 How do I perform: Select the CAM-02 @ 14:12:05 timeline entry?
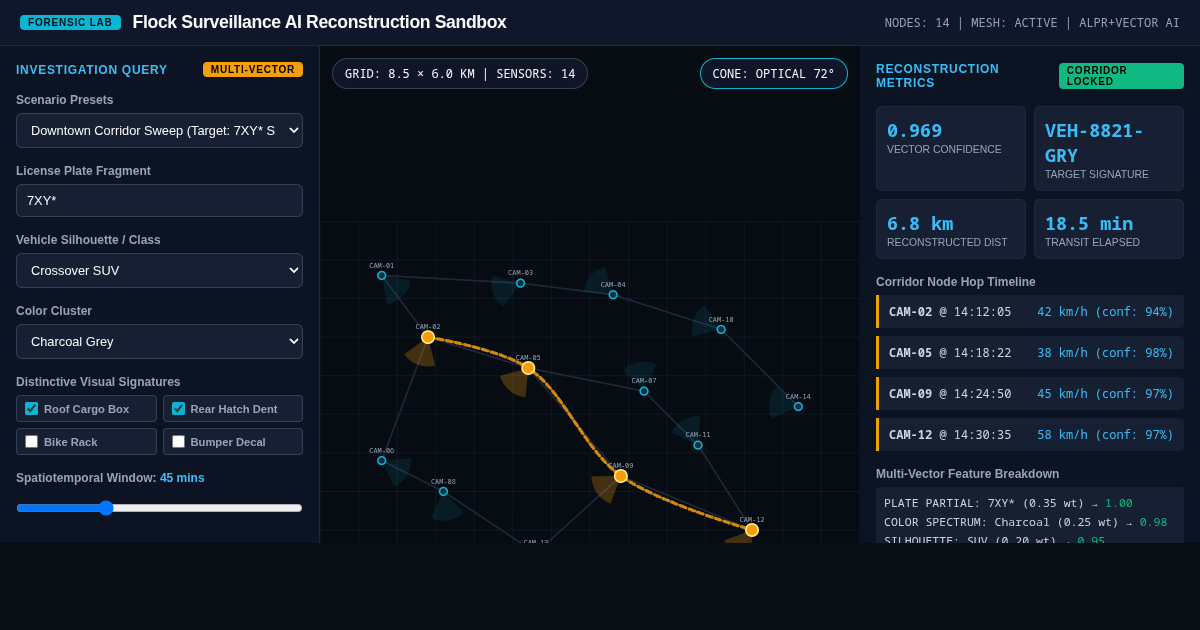tap(1030, 311)
